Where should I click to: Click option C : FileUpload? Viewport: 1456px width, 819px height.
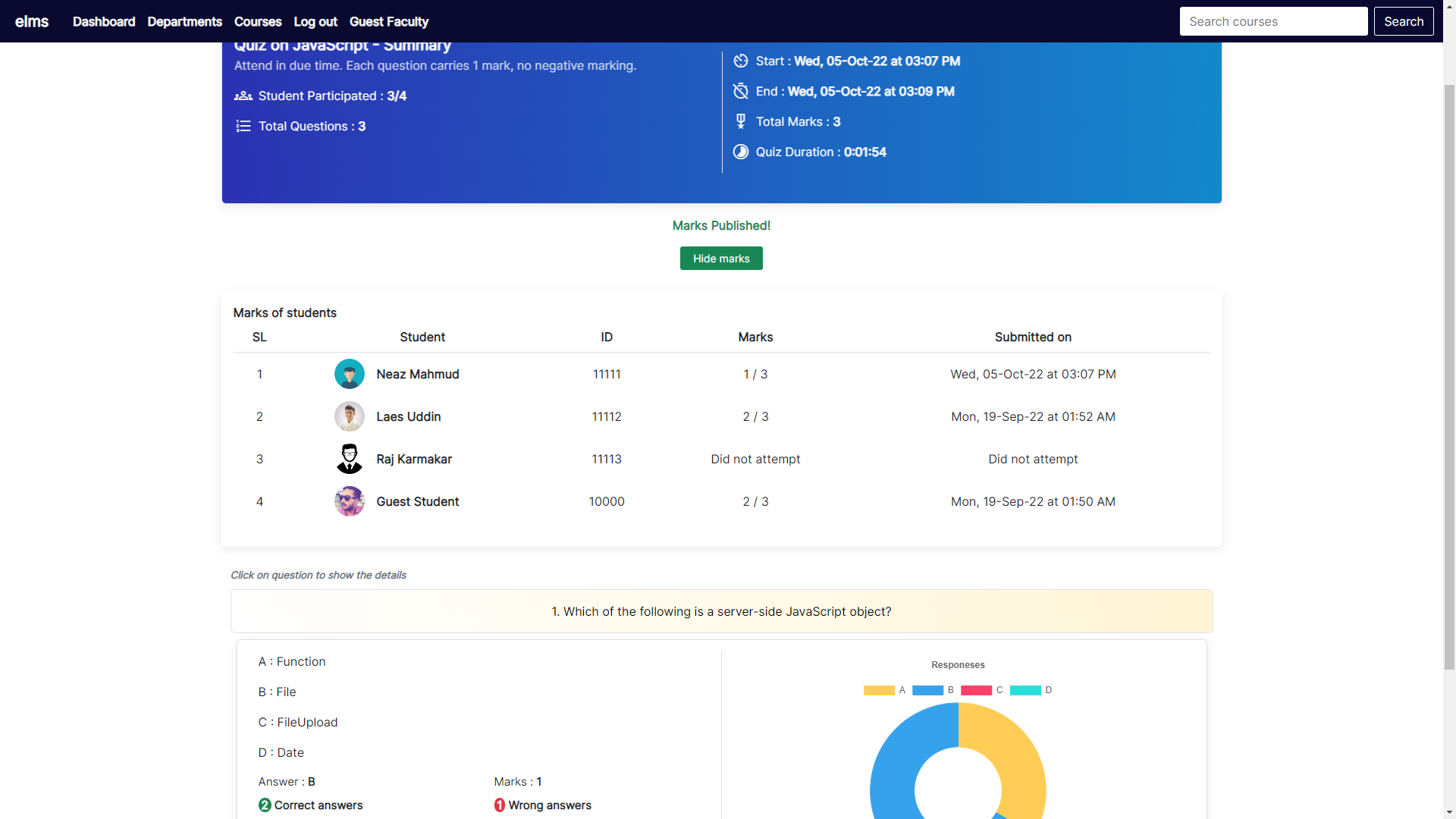298,722
